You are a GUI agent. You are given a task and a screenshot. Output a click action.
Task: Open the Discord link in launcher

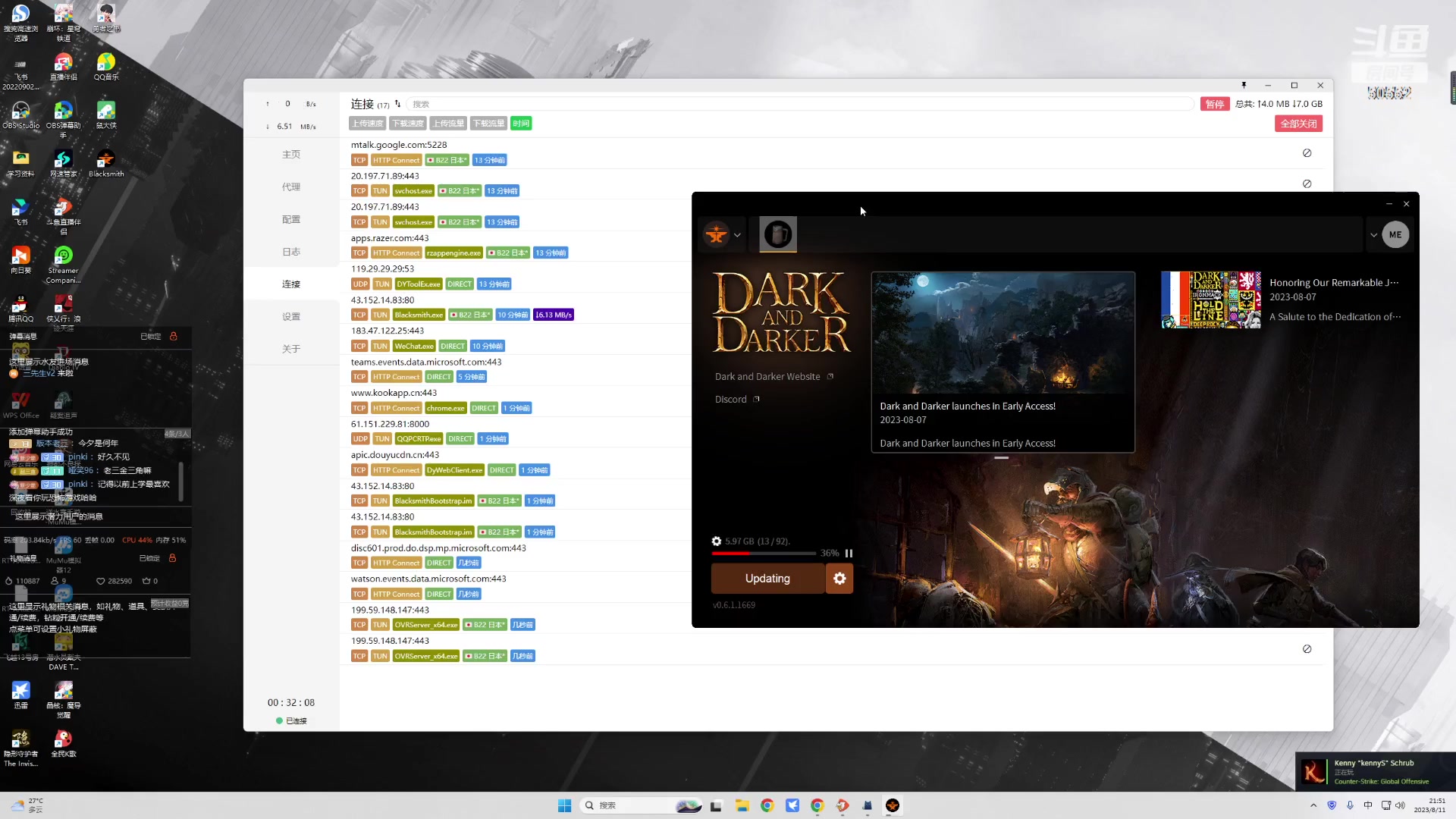[x=730, y=400]
